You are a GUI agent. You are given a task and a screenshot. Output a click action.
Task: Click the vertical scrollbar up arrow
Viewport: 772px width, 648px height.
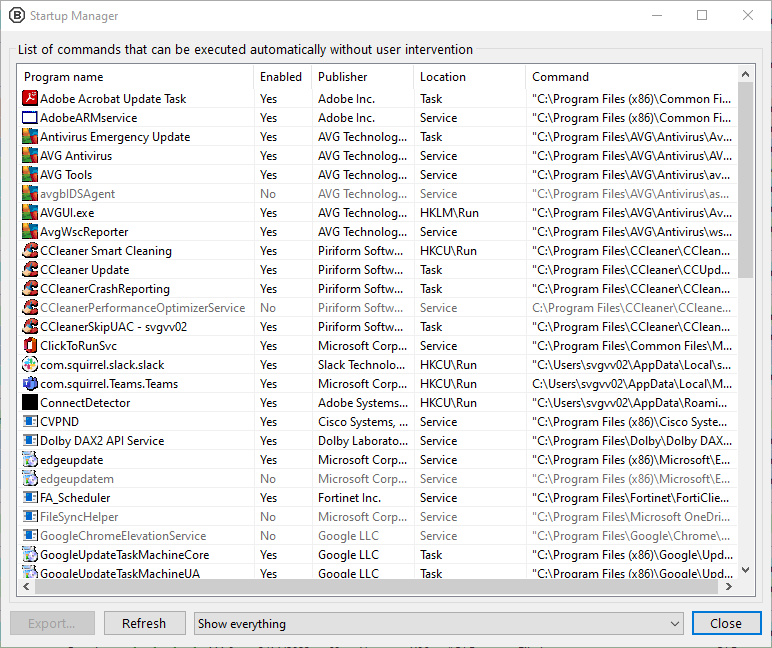[745, 74]
